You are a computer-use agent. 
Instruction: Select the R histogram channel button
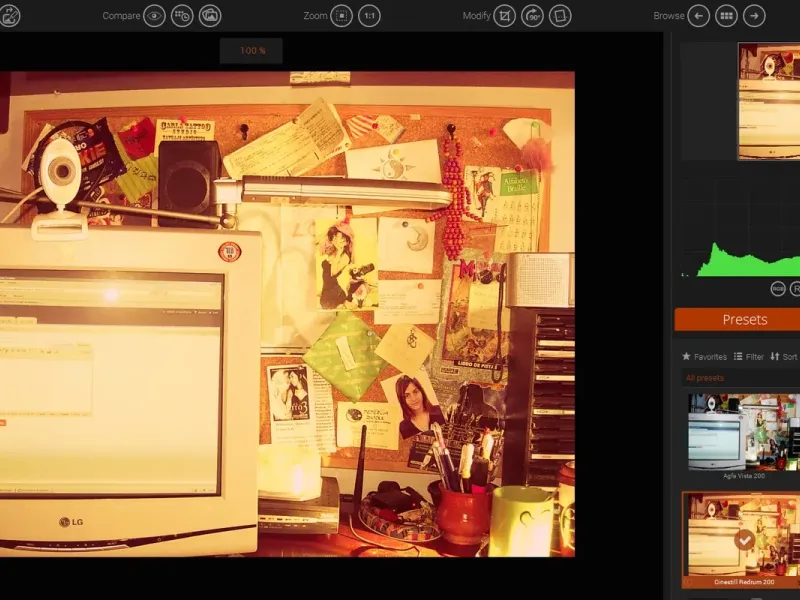click(795, 289)
